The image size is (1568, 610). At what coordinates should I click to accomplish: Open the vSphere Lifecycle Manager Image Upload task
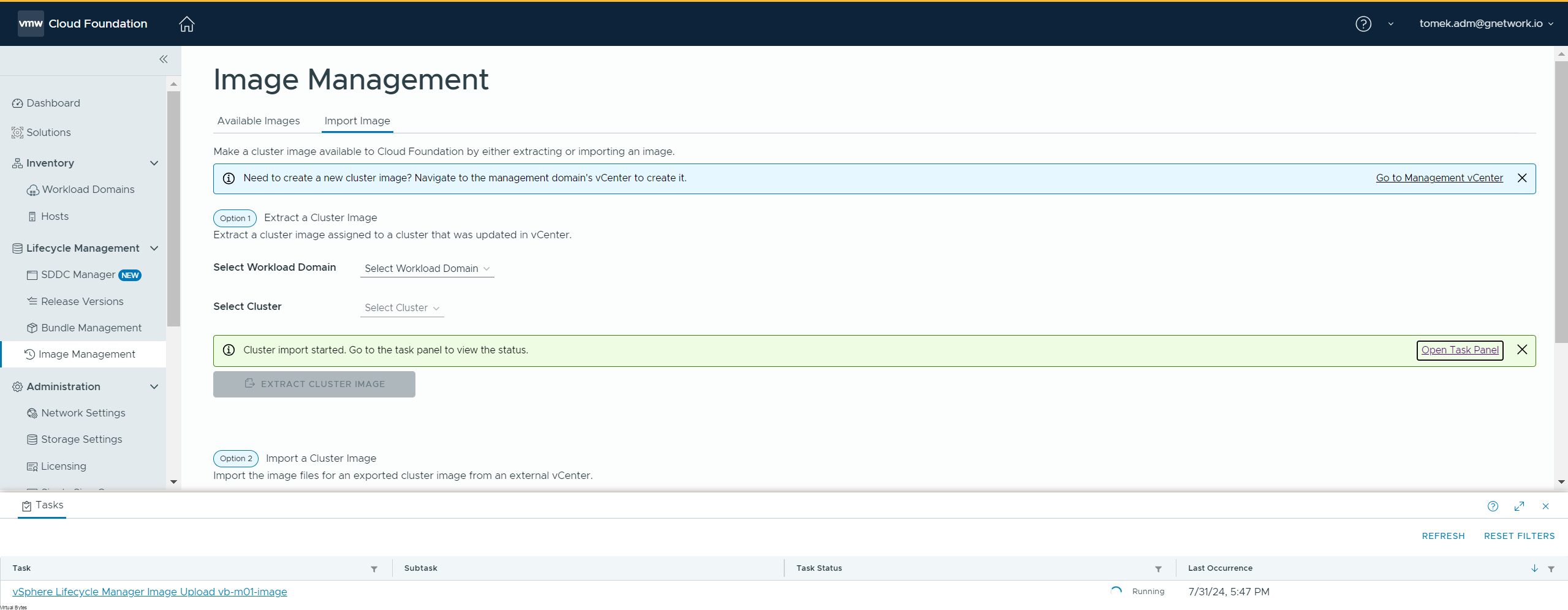[150, 592]
